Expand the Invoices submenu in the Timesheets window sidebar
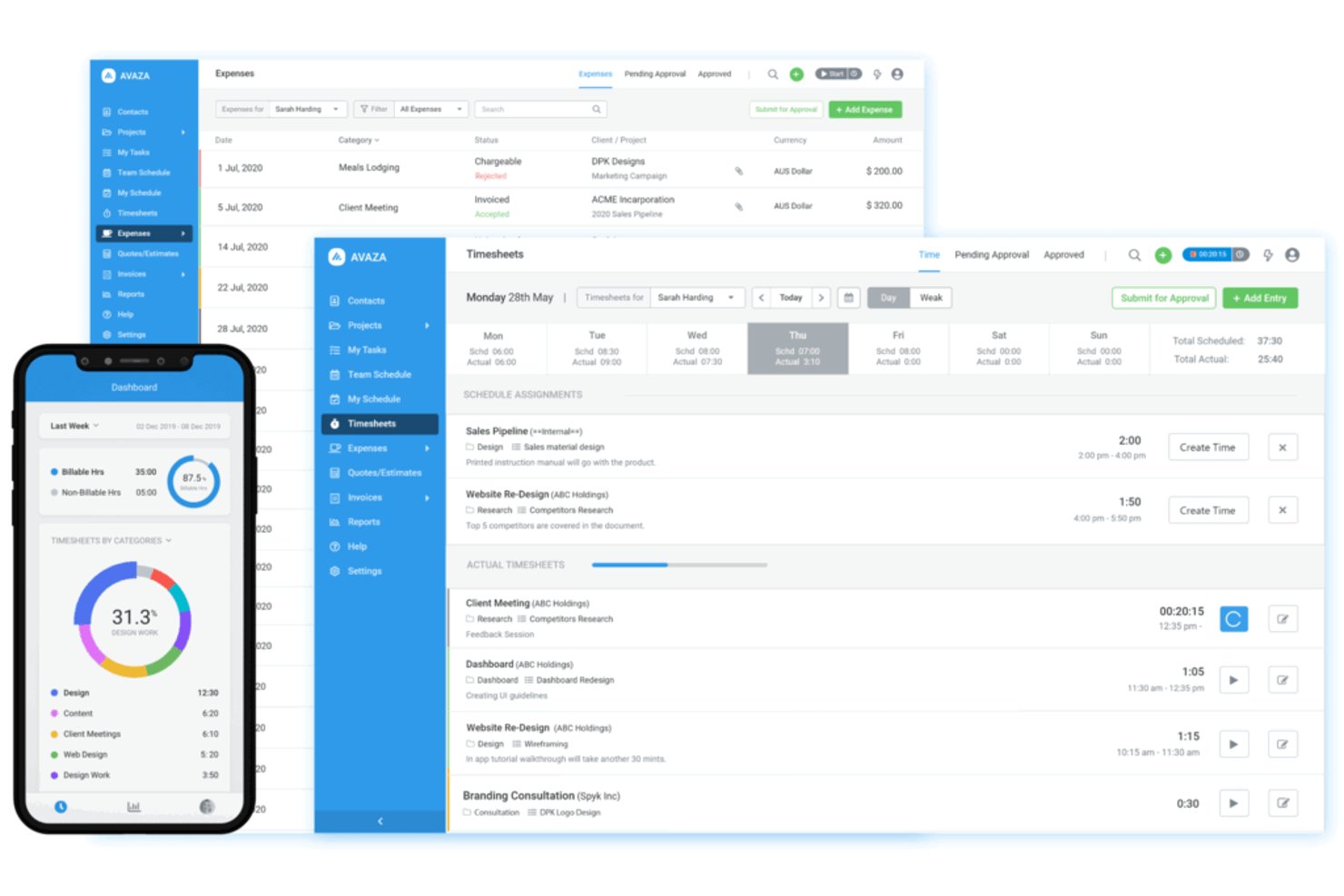Screen dimensions: 1344x896 427,497
